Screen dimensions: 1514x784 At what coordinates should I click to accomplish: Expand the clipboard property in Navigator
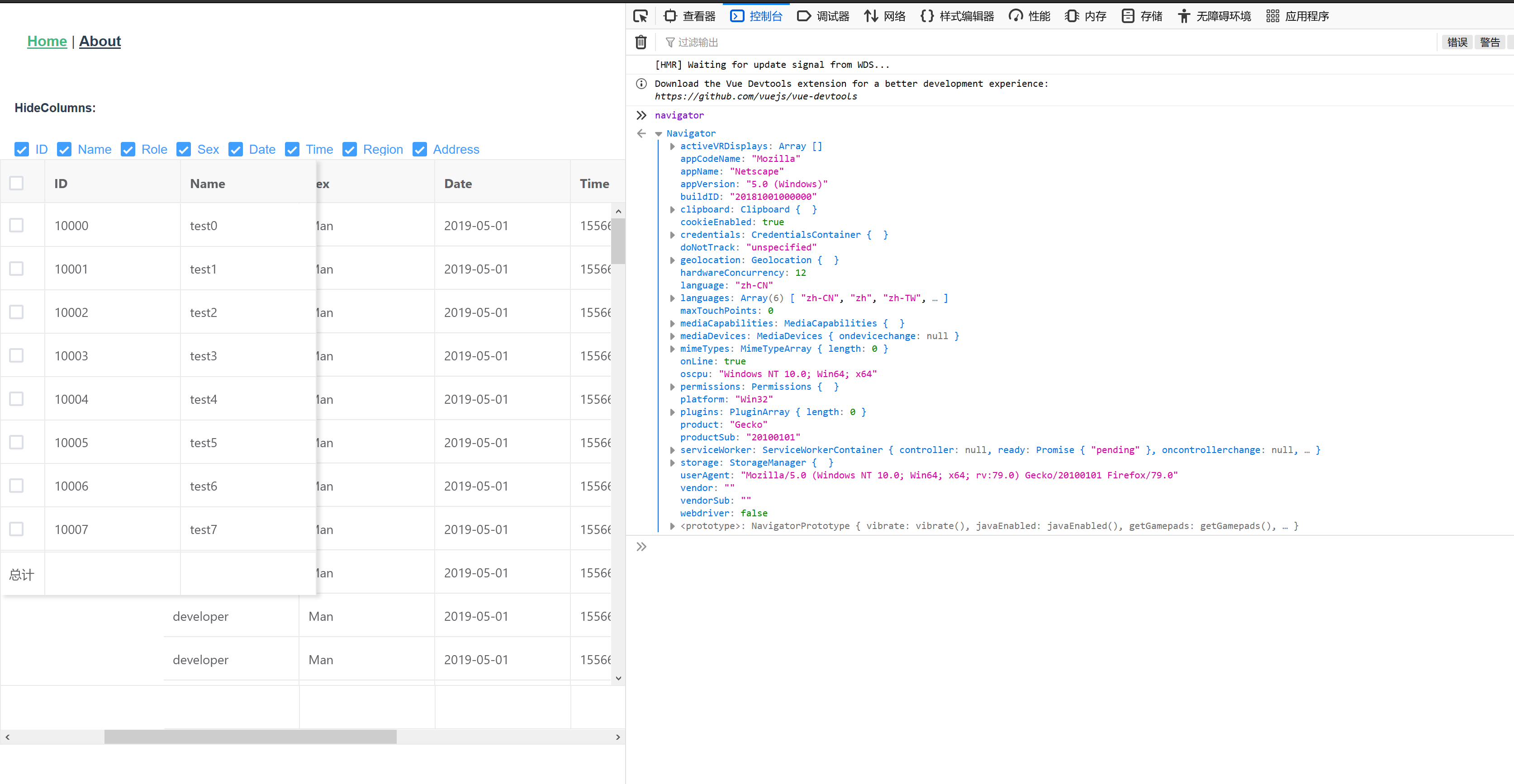coord(672,210)
